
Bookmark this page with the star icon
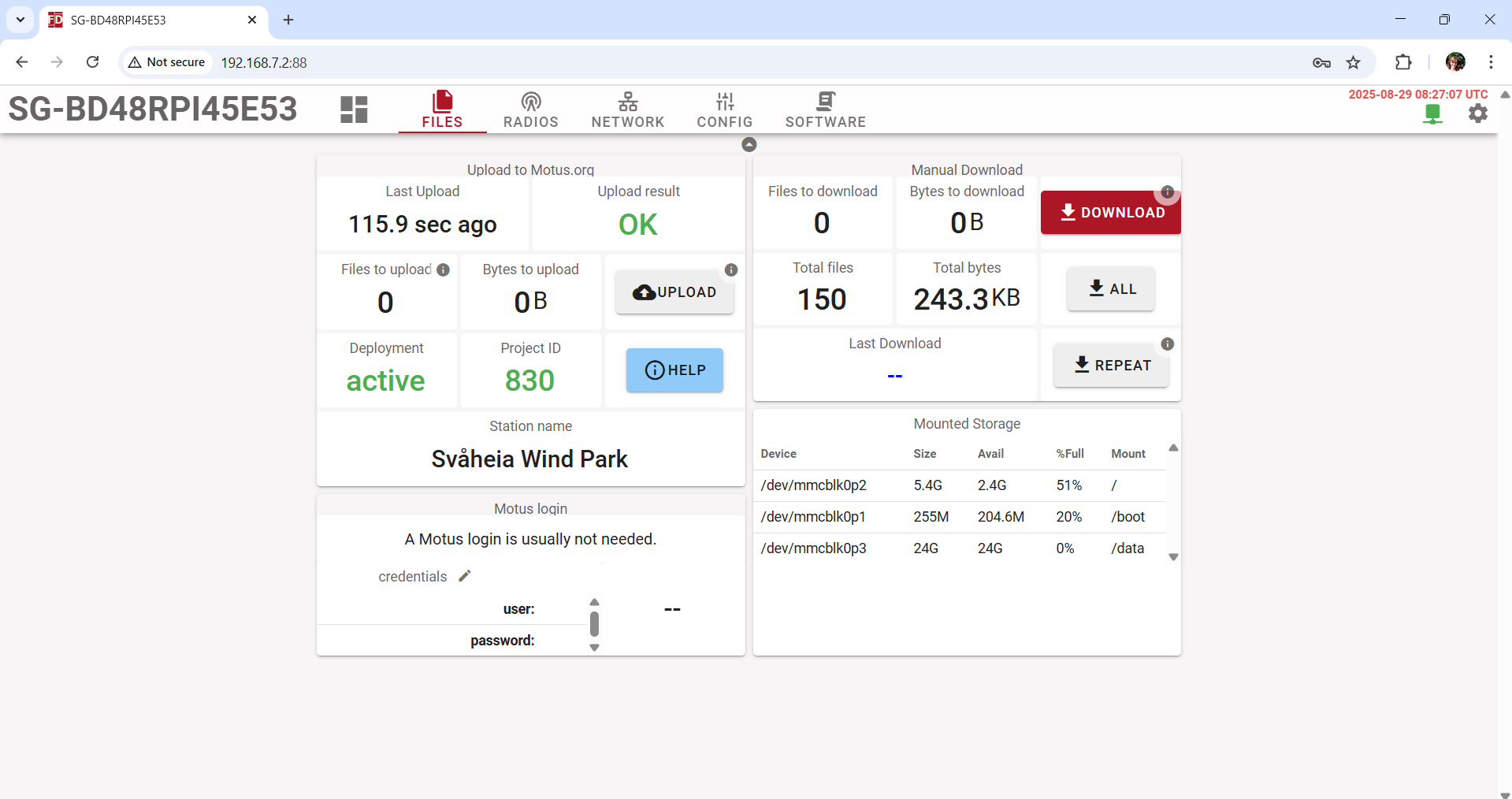point(1353,62)
